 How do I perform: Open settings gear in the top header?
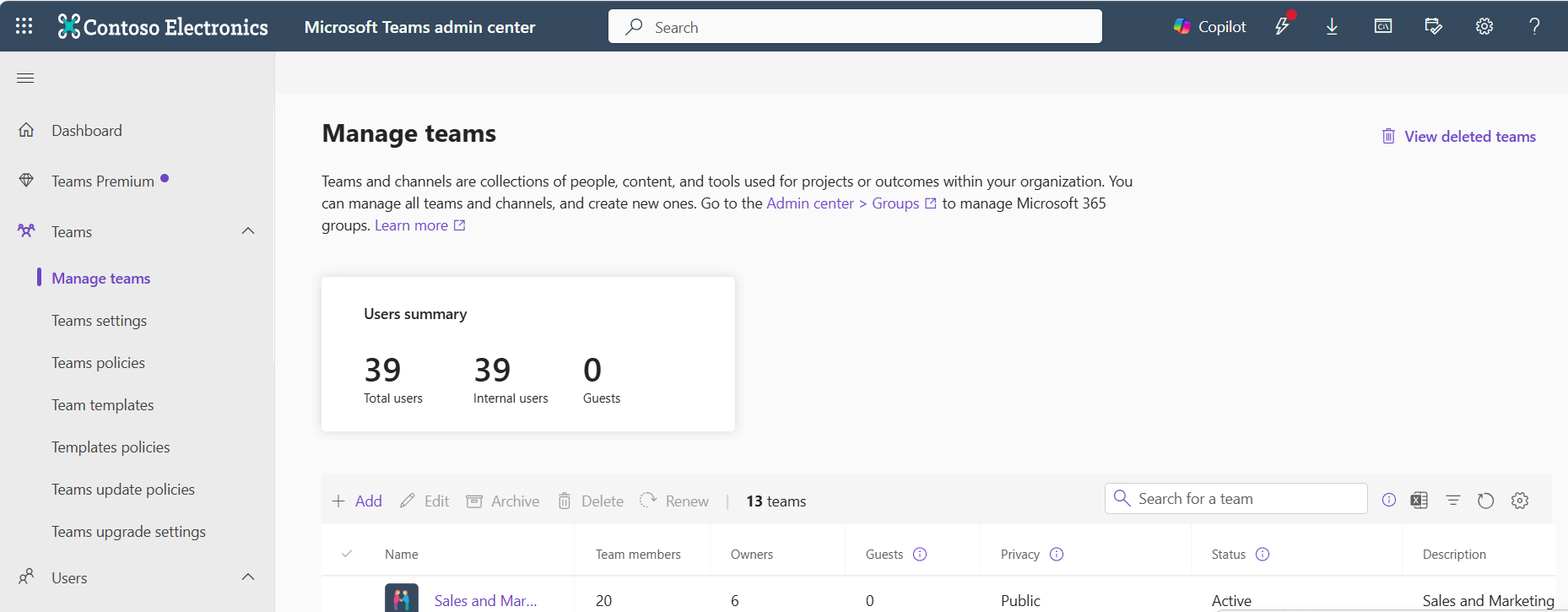(1484, 27)
